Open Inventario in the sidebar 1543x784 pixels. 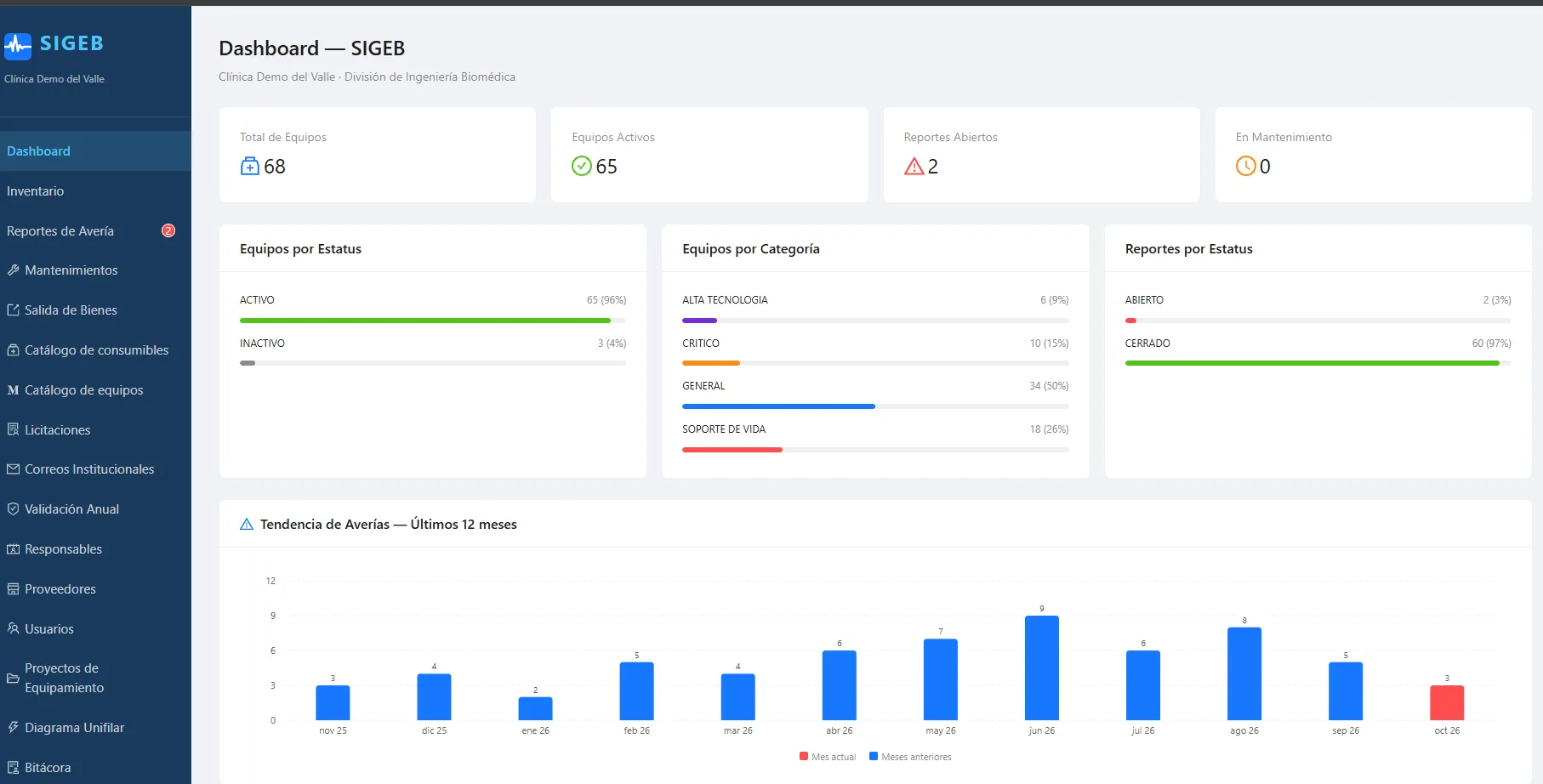(x=95, y=191)
